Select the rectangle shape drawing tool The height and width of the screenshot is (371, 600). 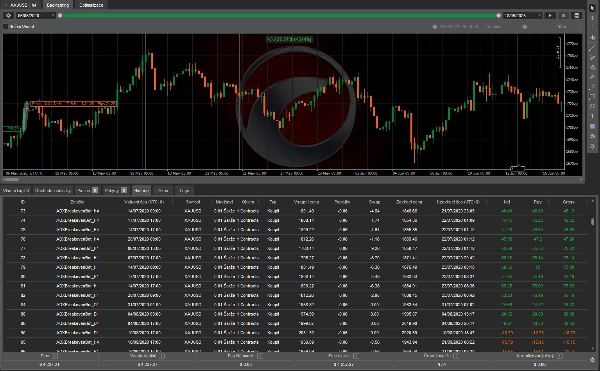tap(592, 97)
